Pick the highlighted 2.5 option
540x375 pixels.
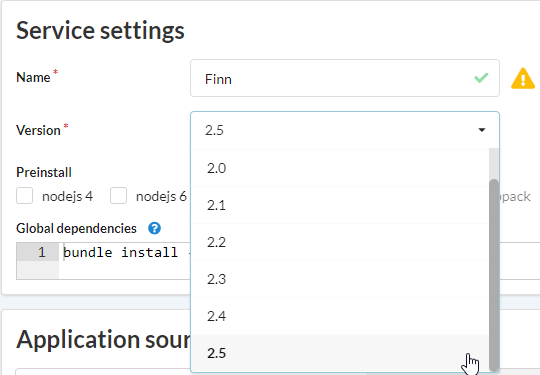coord(340,353)
